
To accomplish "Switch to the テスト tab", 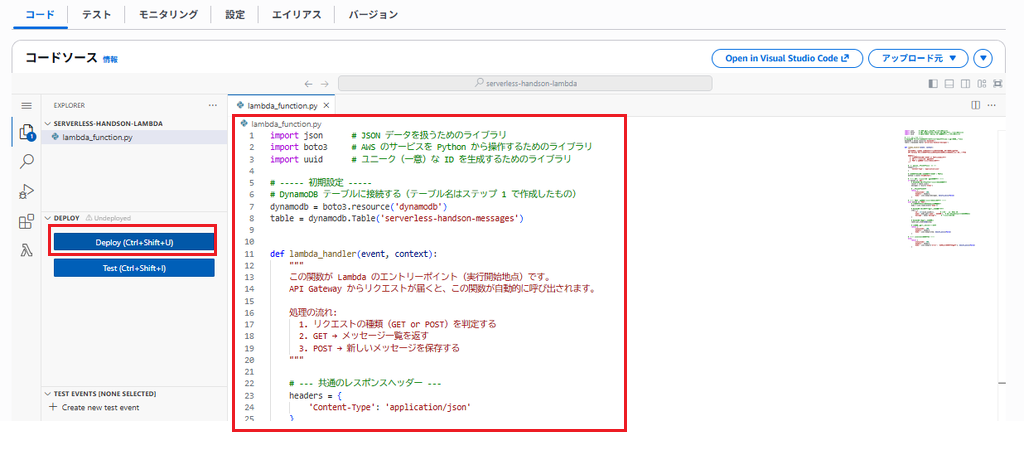I will click(97, 15).
